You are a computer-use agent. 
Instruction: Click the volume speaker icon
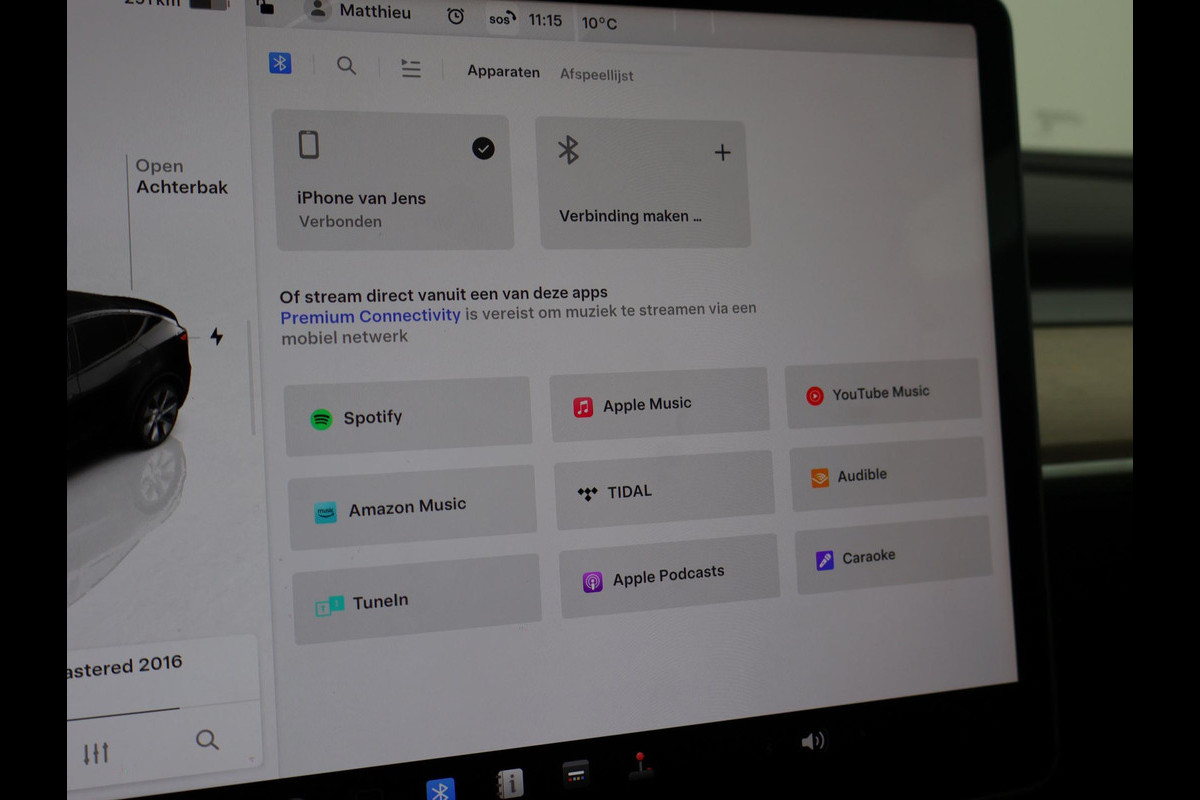[x=813, y=741]
